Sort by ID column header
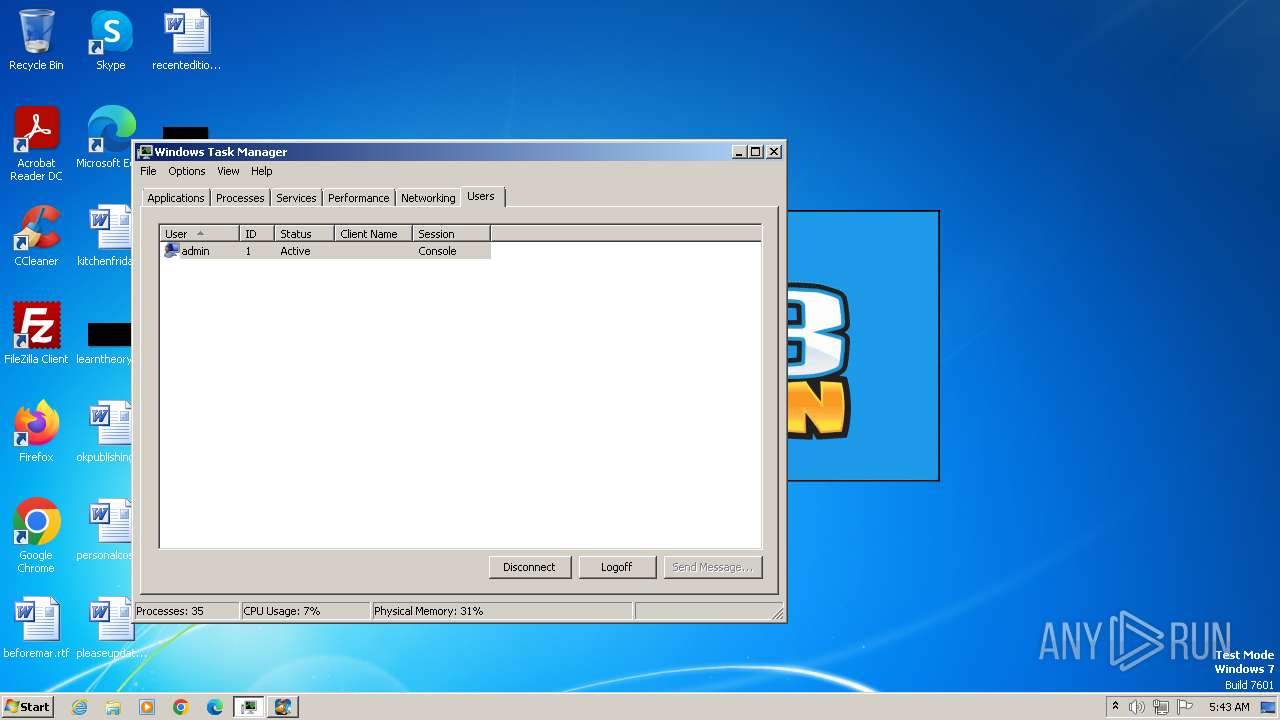This screenshot has width=1280, height=720. coord(257,234)
